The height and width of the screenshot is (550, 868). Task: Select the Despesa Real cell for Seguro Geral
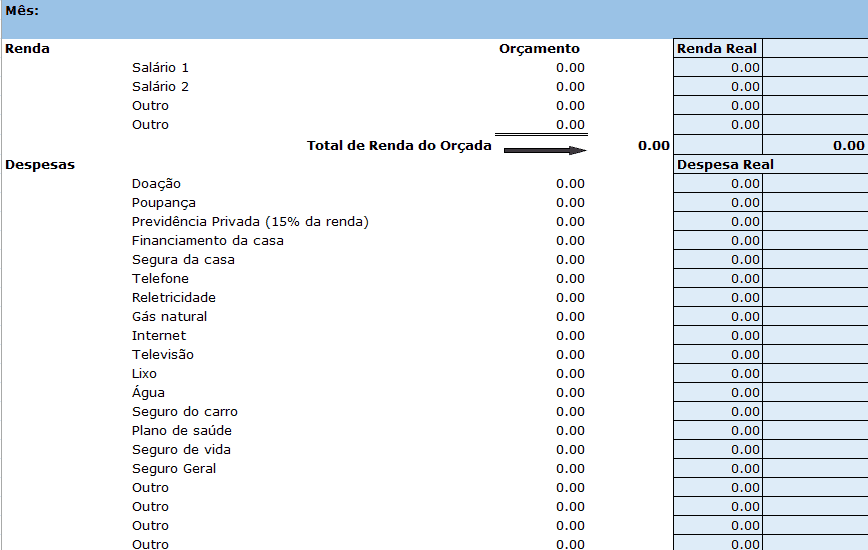pos(718,469)
